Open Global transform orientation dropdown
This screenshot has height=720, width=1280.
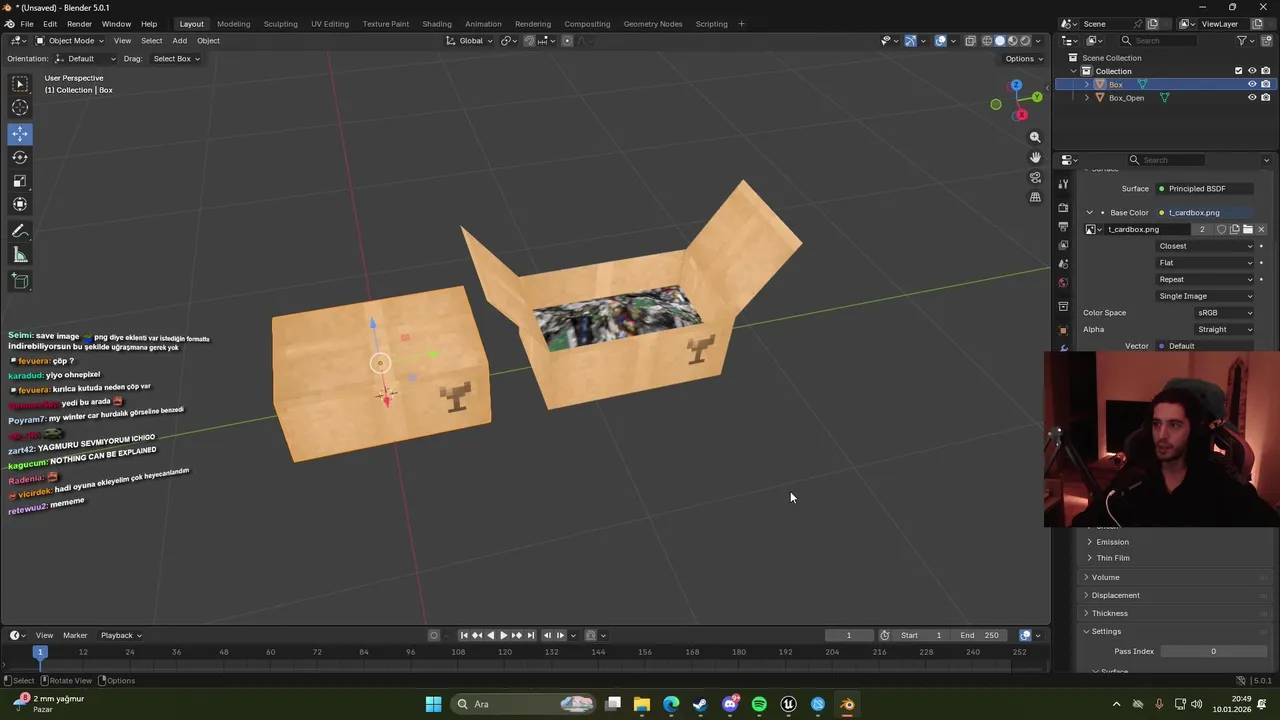point(469,41)
